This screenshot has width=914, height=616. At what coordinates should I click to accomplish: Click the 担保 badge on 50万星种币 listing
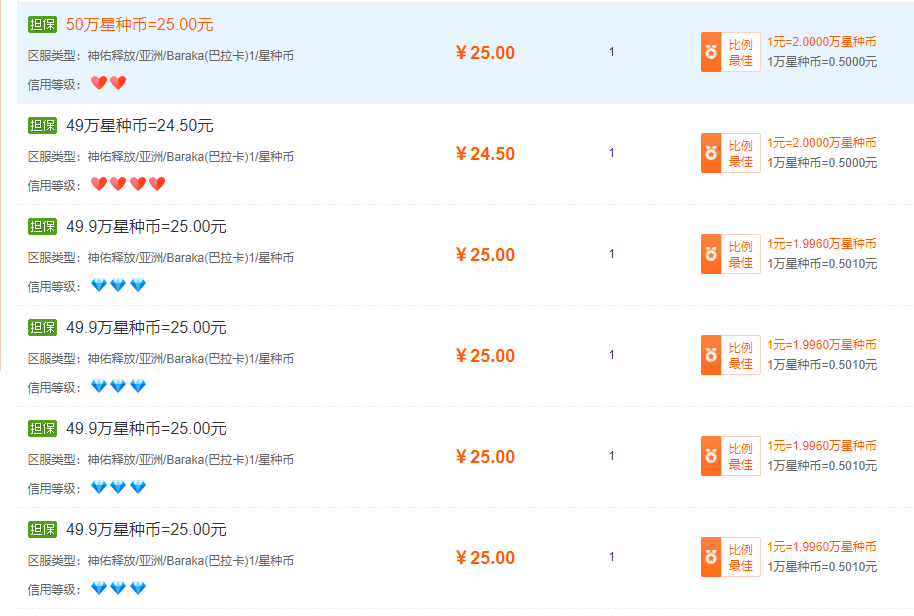pos(43,24)
